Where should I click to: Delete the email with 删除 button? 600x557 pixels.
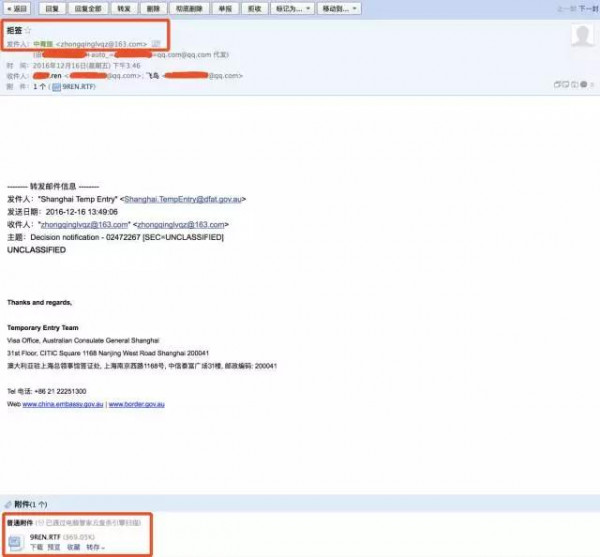coord(153,8)
